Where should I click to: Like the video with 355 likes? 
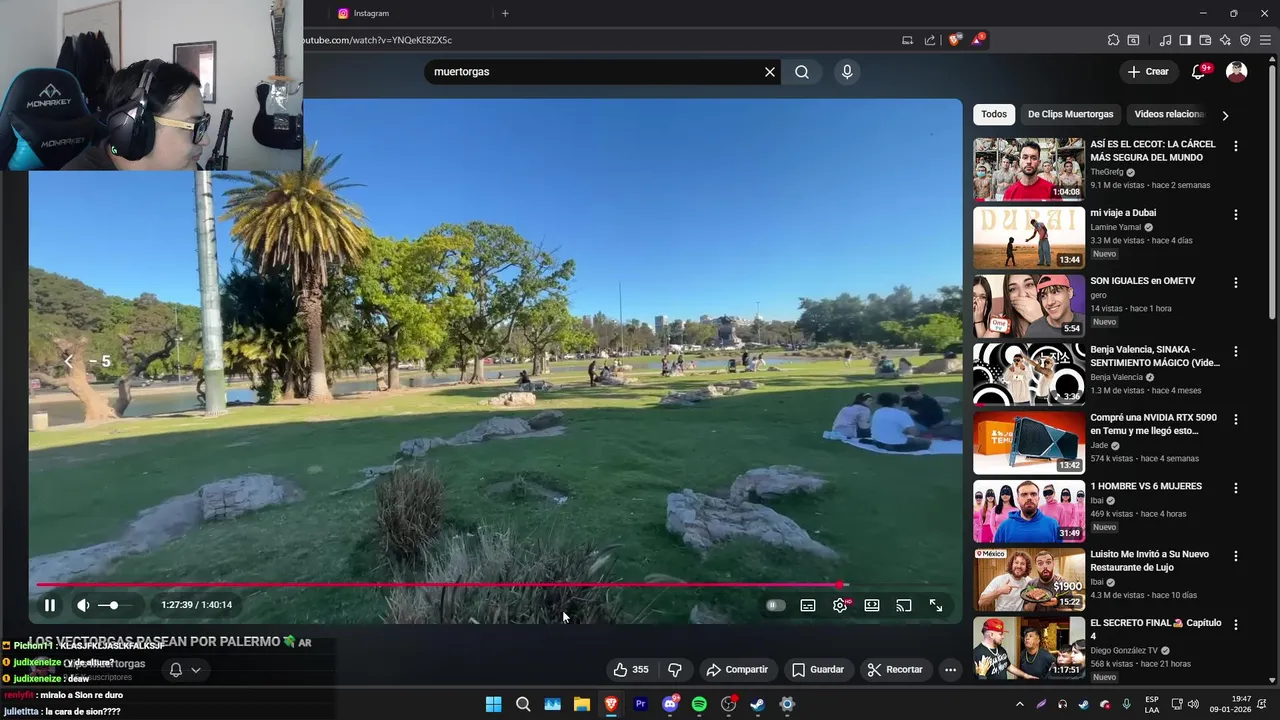(x=631, y=670)
